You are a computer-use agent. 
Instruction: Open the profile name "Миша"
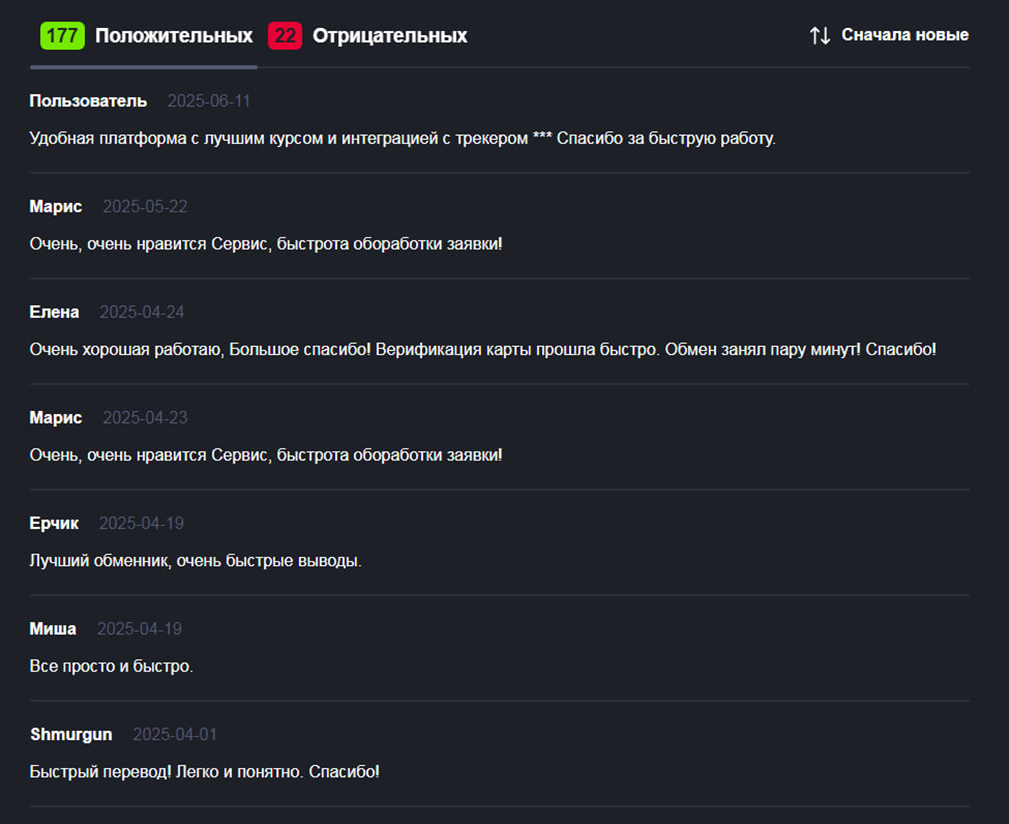coord(53,629)
